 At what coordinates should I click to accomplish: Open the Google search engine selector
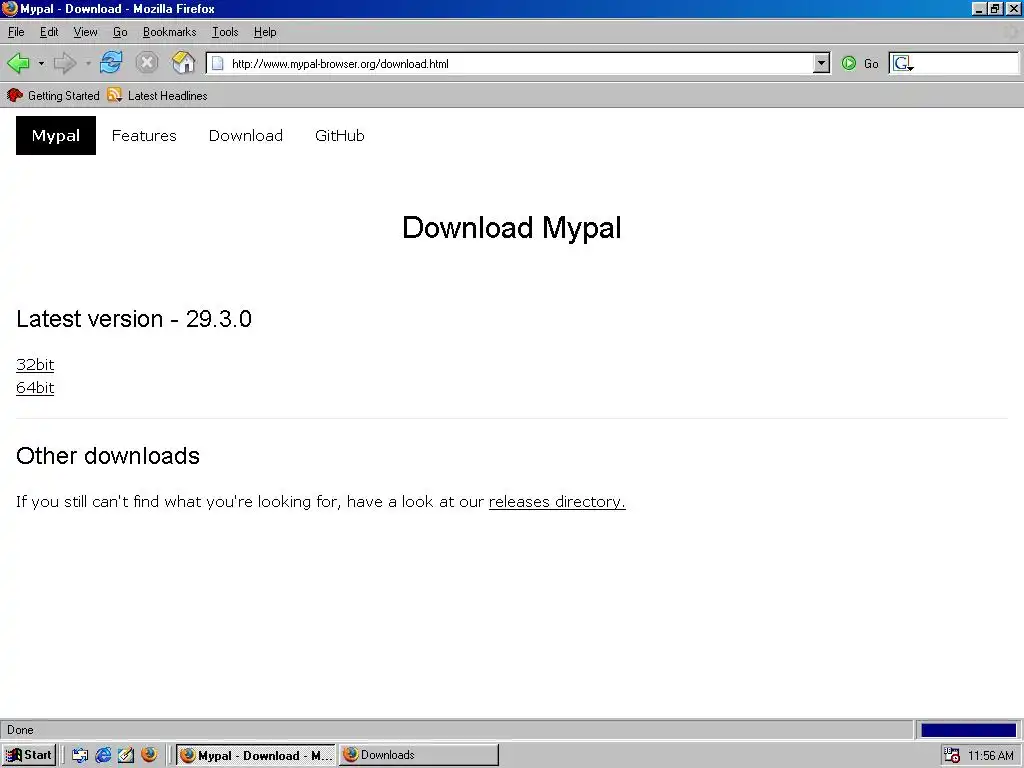[x=903, y=63]
